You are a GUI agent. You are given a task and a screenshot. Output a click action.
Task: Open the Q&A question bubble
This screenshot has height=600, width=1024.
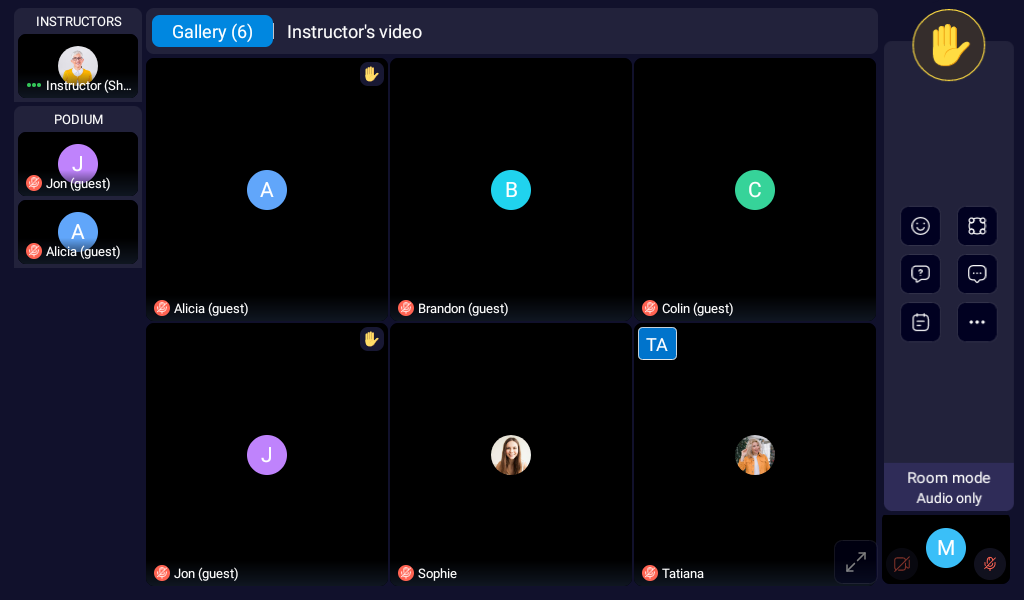point(920,274)
